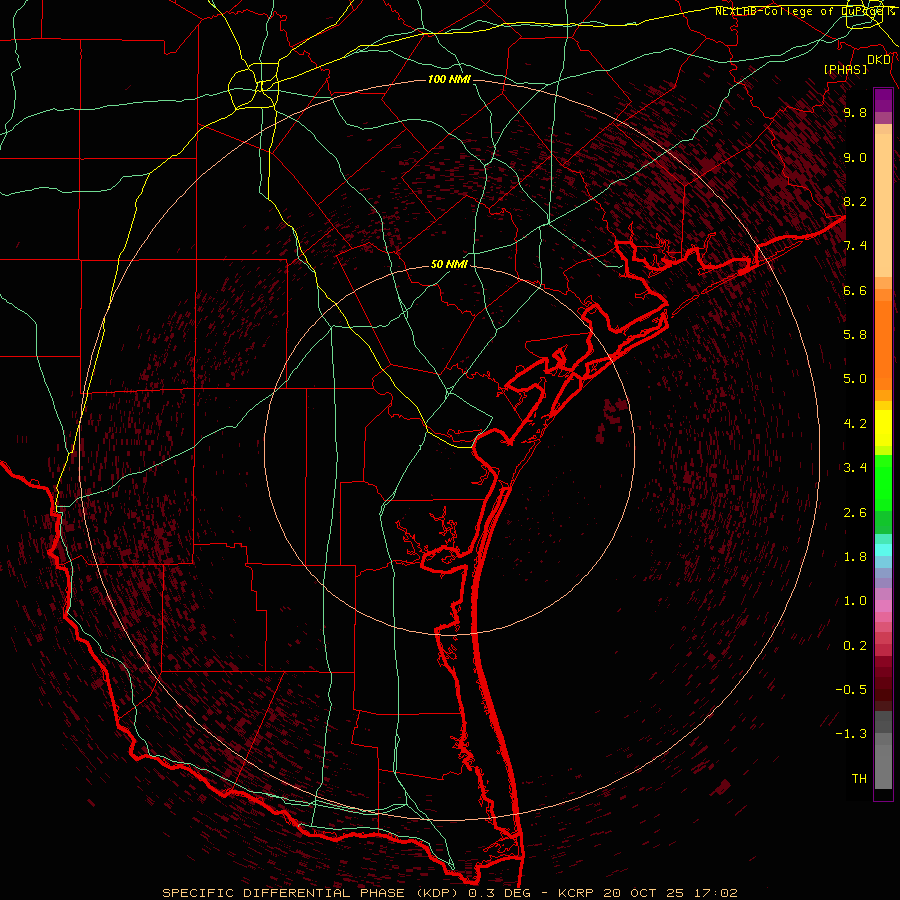The width and height of the screenshot is (900, 900).
Task: Select the 1.0 scale value label
Action: pyautogui.click(x=855, y=601)
